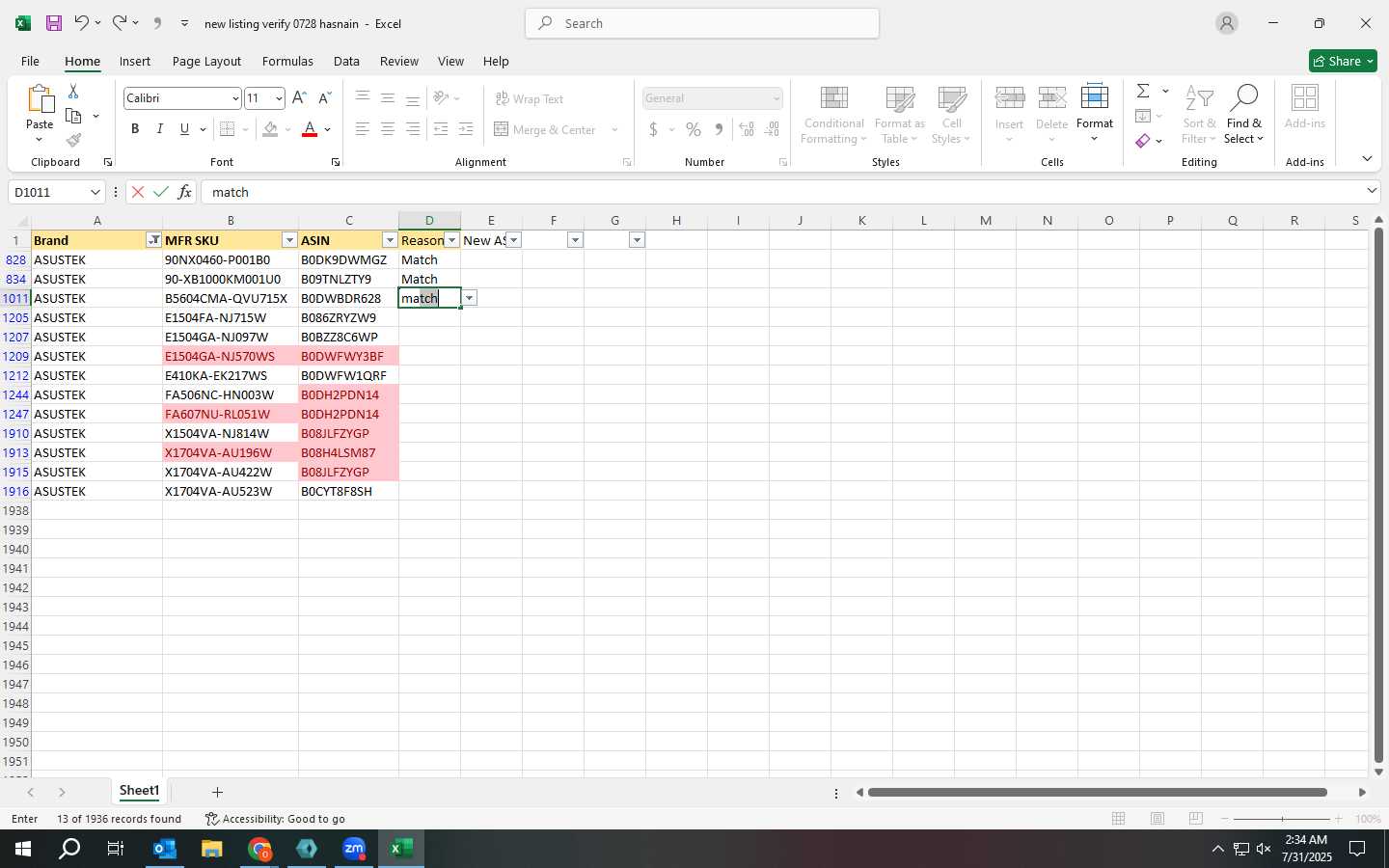Save the workbook with the Save icon
Image resolution: width=1389 pixels, height=868 pixels.
(x=54, y=23)
